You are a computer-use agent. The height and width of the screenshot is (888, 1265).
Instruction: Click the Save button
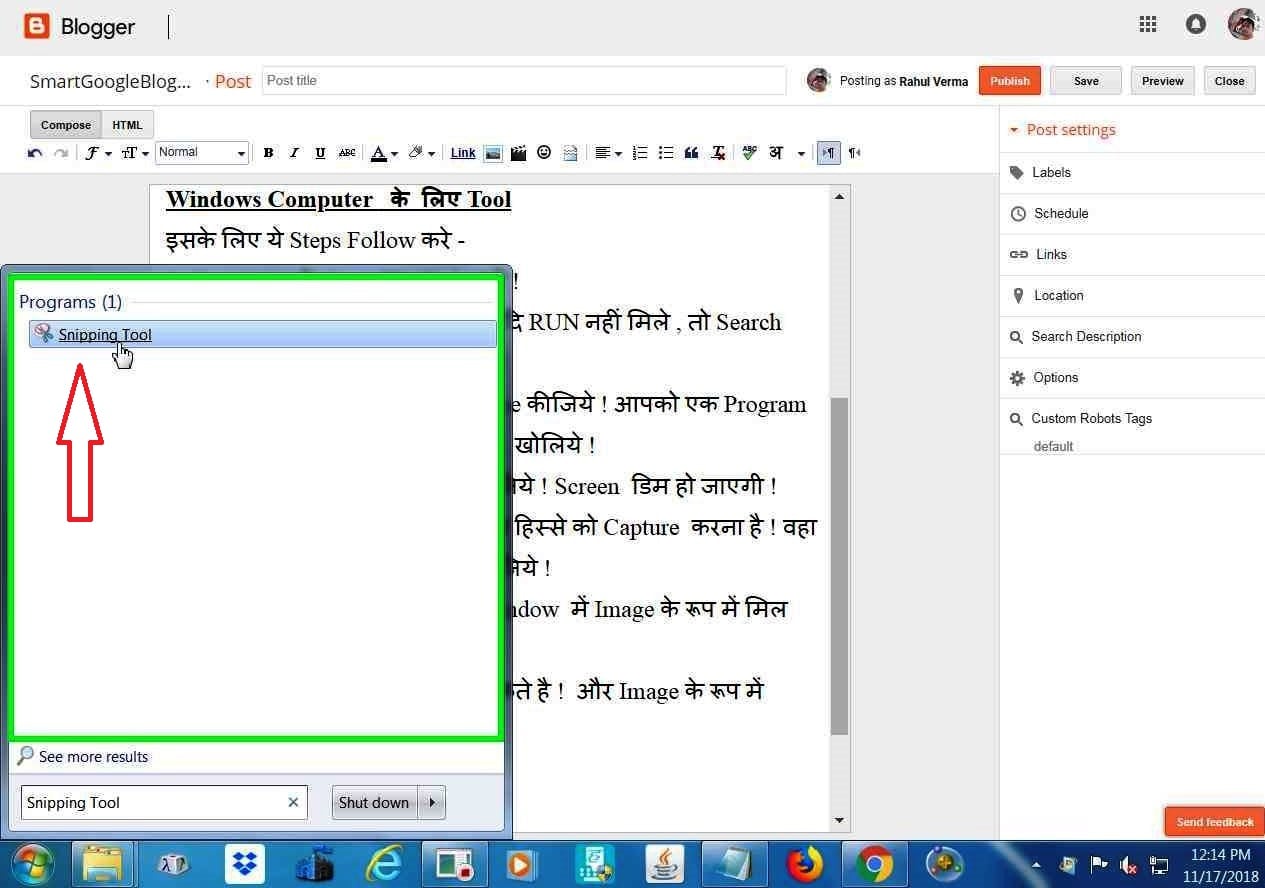1086,81
